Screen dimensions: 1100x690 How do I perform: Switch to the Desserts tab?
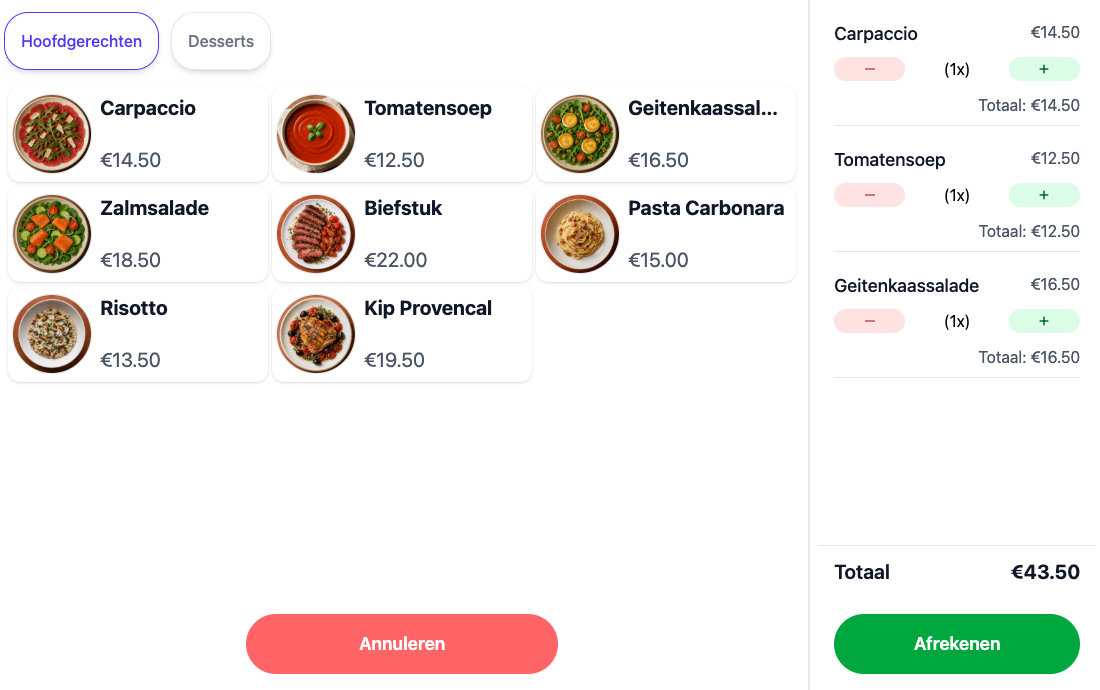(x=221, y=41)
